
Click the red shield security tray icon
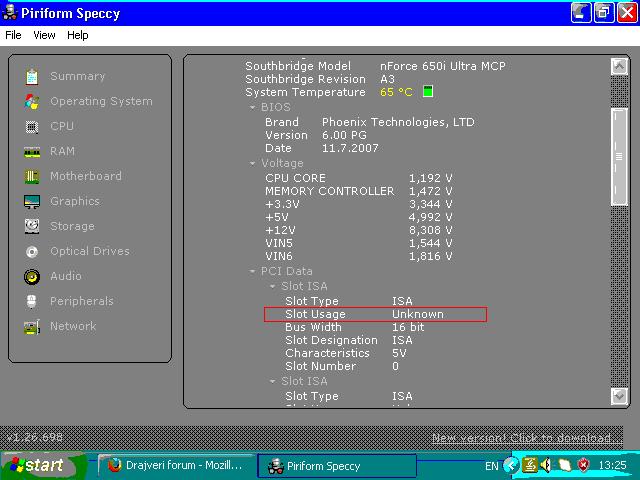584,465
